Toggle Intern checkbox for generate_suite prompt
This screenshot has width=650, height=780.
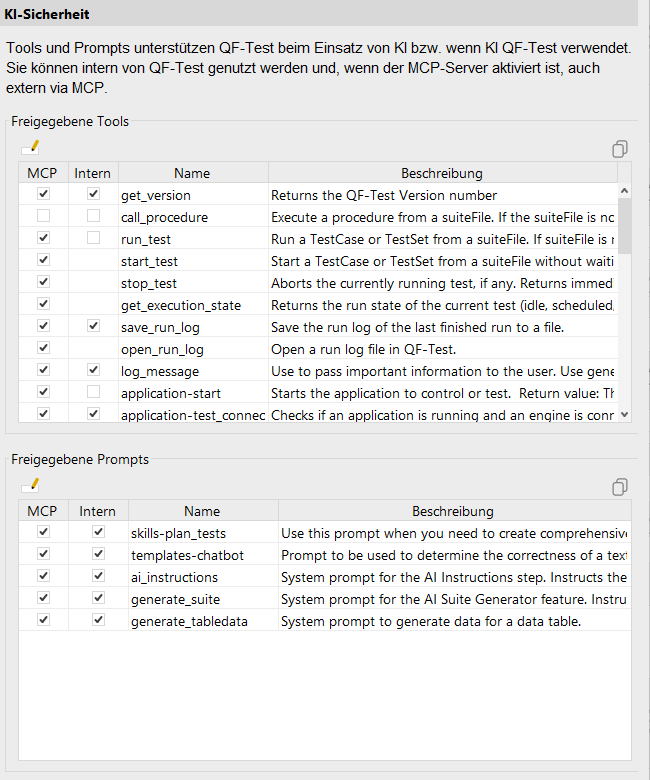coord(98,598)
